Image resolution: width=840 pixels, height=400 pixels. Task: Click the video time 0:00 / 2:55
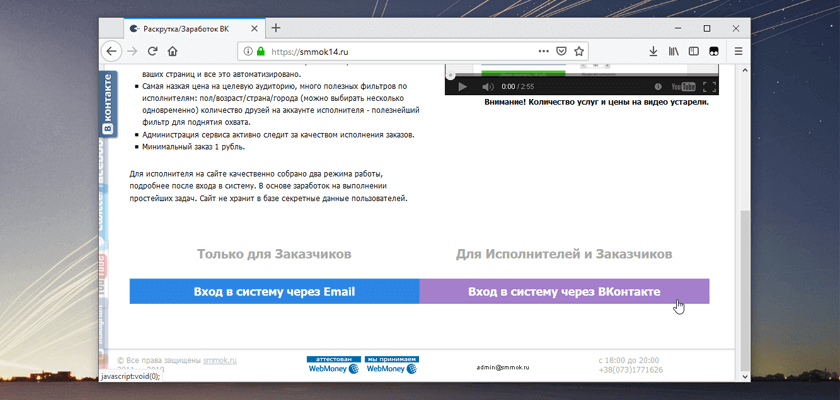click(518, 87)
